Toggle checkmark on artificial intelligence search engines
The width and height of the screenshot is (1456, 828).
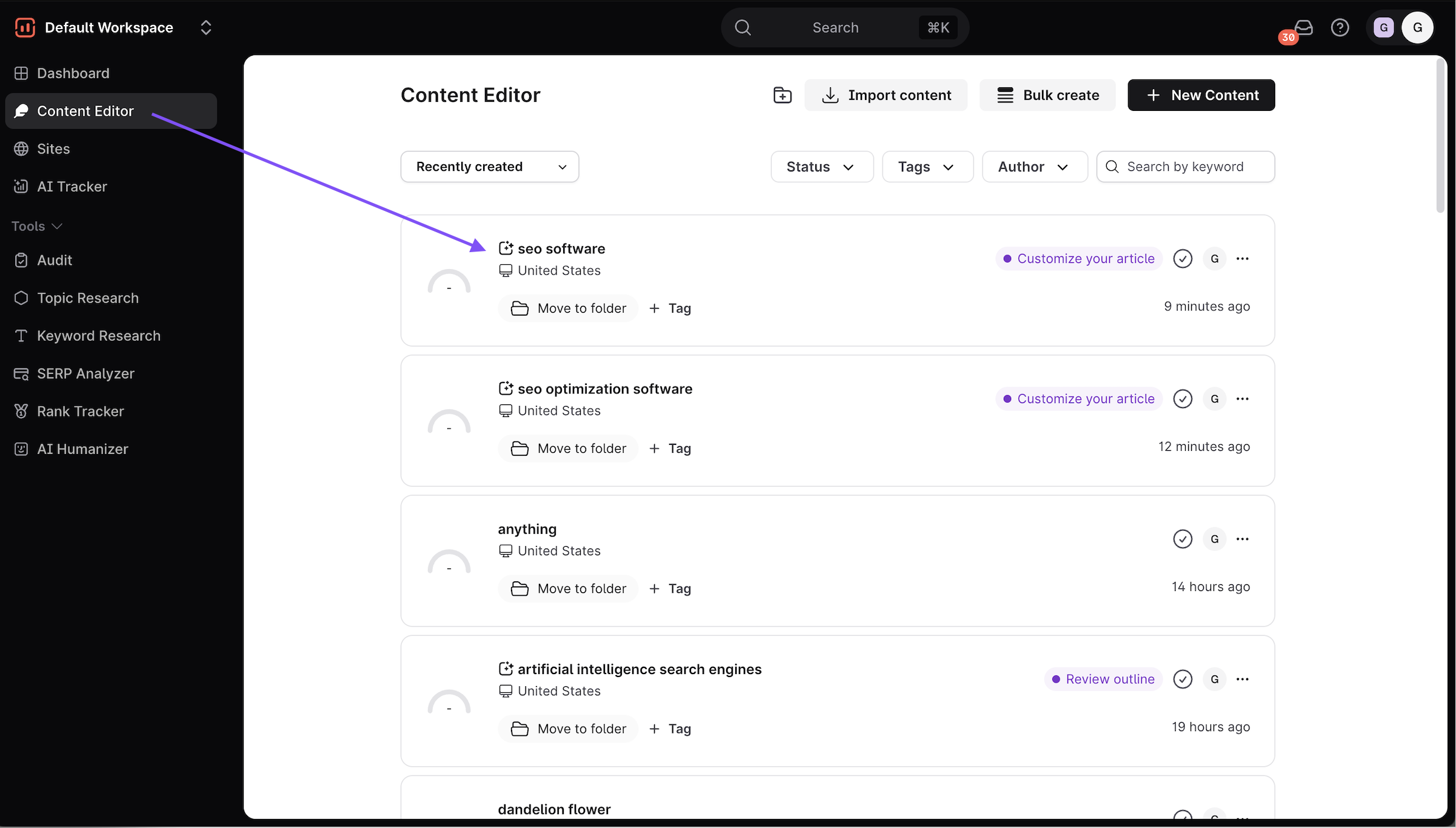coord(1182,679)
